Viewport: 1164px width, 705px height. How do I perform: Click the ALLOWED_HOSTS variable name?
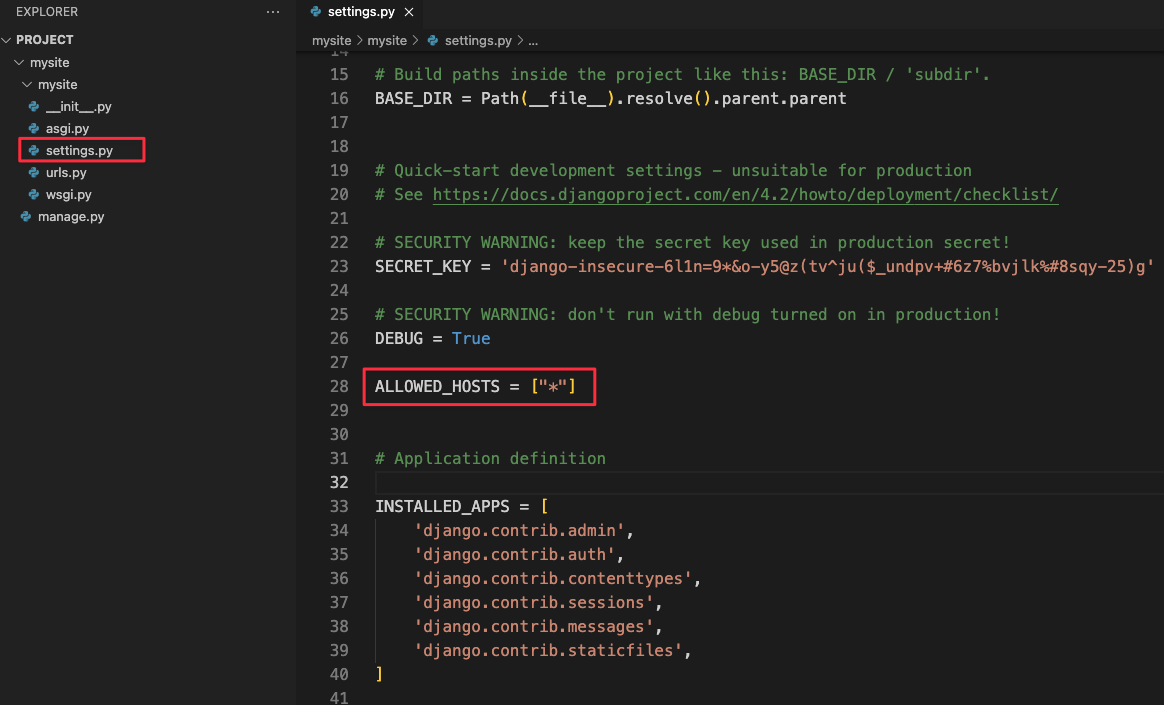click(437, 387)
